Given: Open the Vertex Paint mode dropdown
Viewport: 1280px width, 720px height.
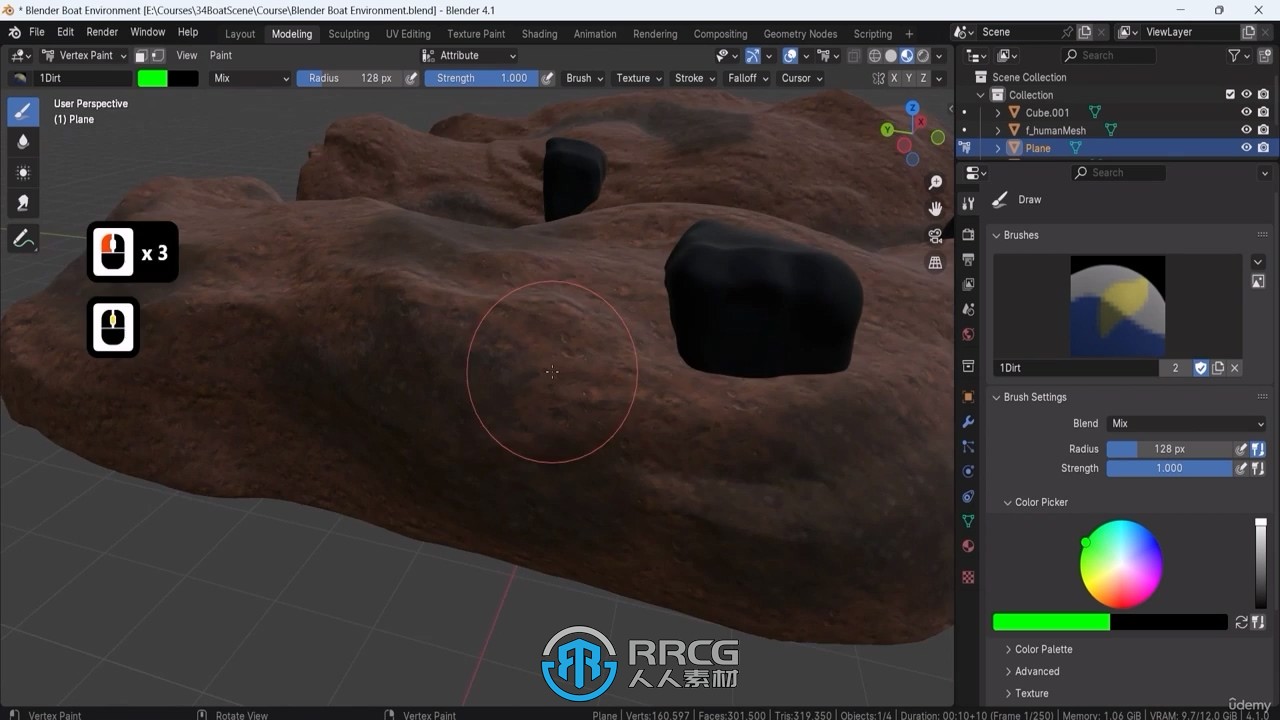Looking at the screenshot, I should [84, 56].
